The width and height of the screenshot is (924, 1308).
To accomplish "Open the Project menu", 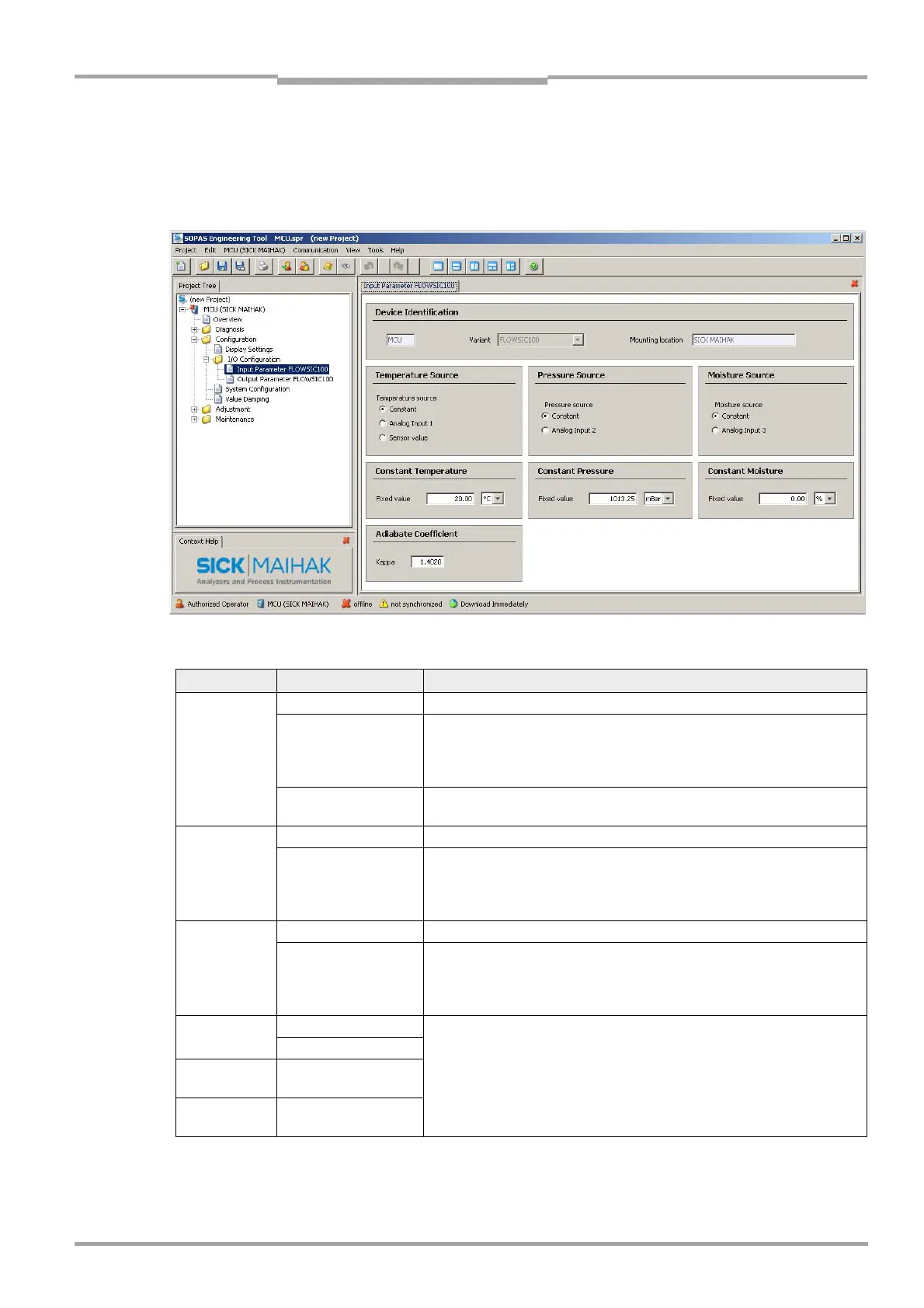I will tap(186, 250).
